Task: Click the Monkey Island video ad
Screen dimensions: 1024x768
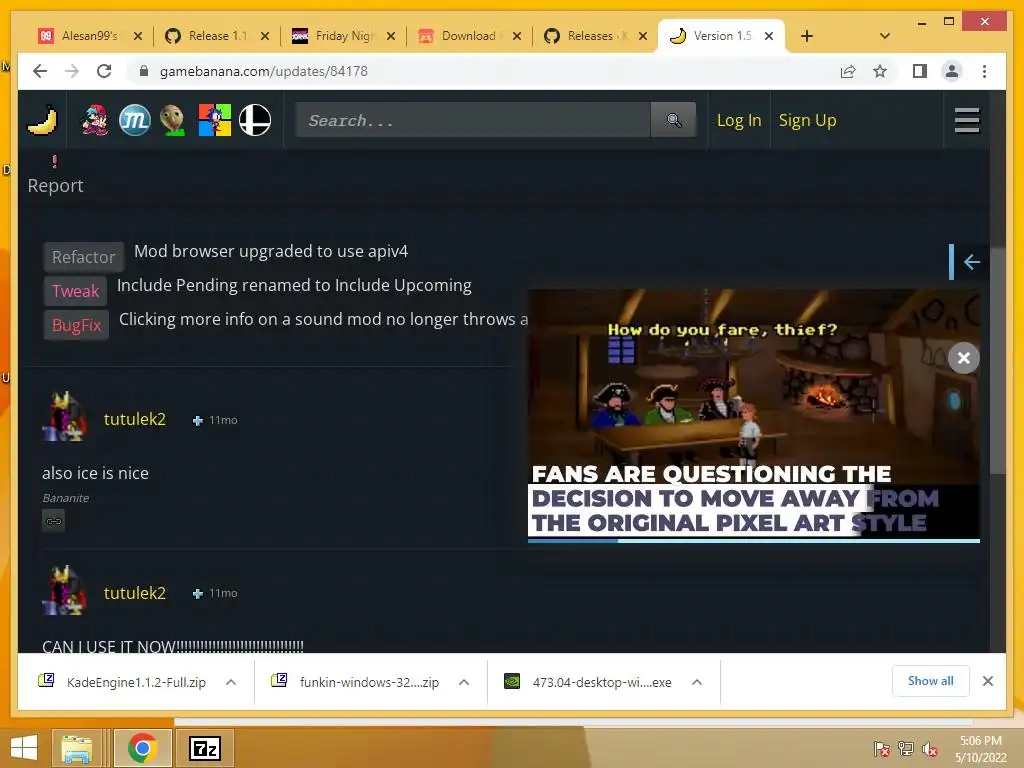Action: (754, 414)
